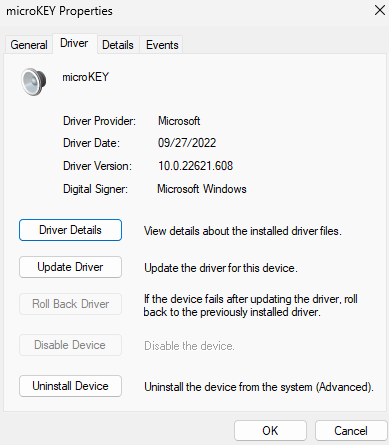This screenshot has height=445, width=389.
Task: Close the microKEY Properties dialog
Action: coord(379,10)
